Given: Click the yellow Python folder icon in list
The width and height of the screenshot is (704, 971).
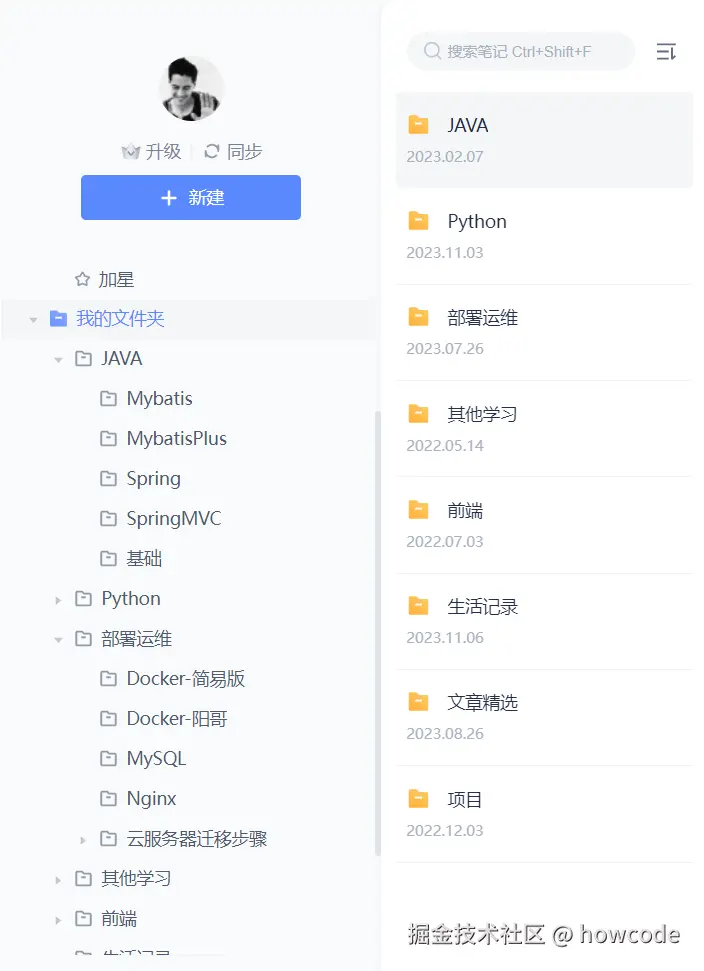Looking at the screenshot, I should 418,221.
